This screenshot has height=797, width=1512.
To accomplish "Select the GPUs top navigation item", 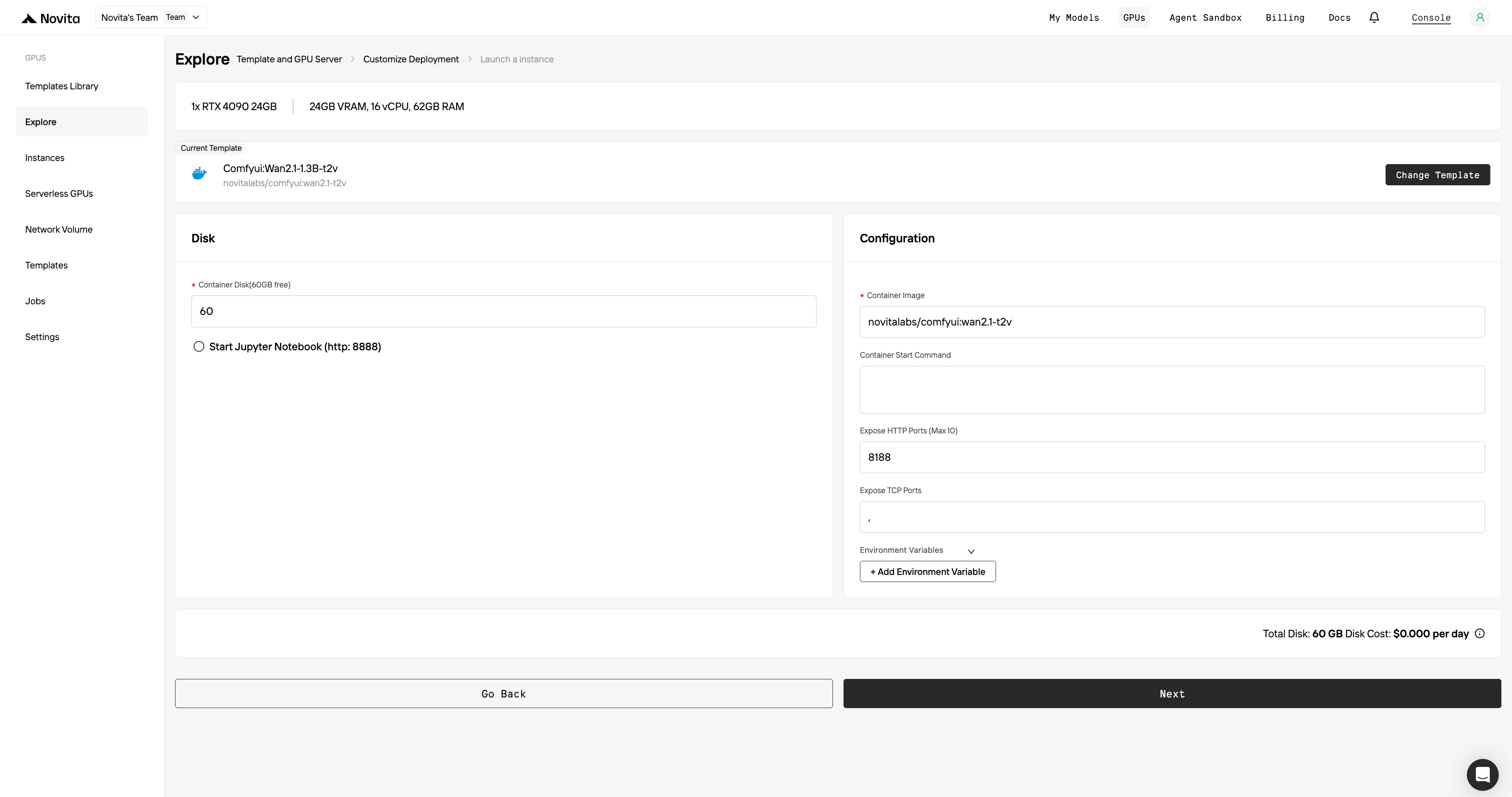I will coord(1134,18).
